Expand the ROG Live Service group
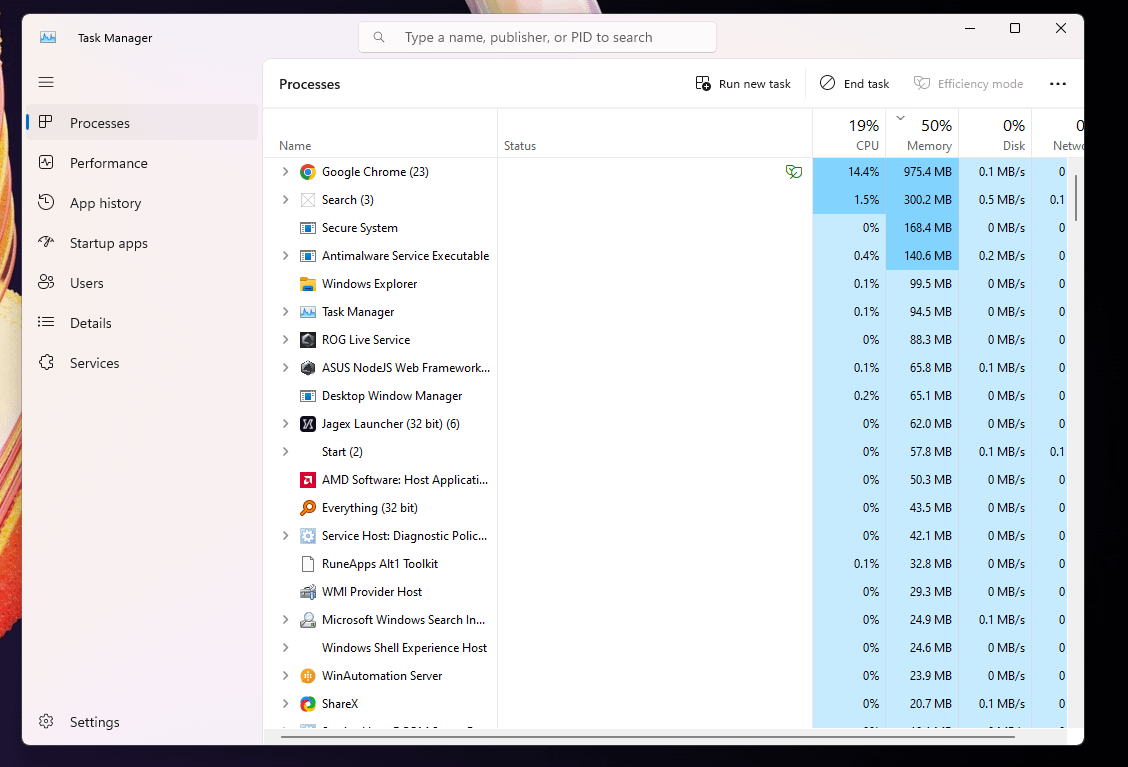The height and width of the screenshot is (767, 1128). coord(286,340)
